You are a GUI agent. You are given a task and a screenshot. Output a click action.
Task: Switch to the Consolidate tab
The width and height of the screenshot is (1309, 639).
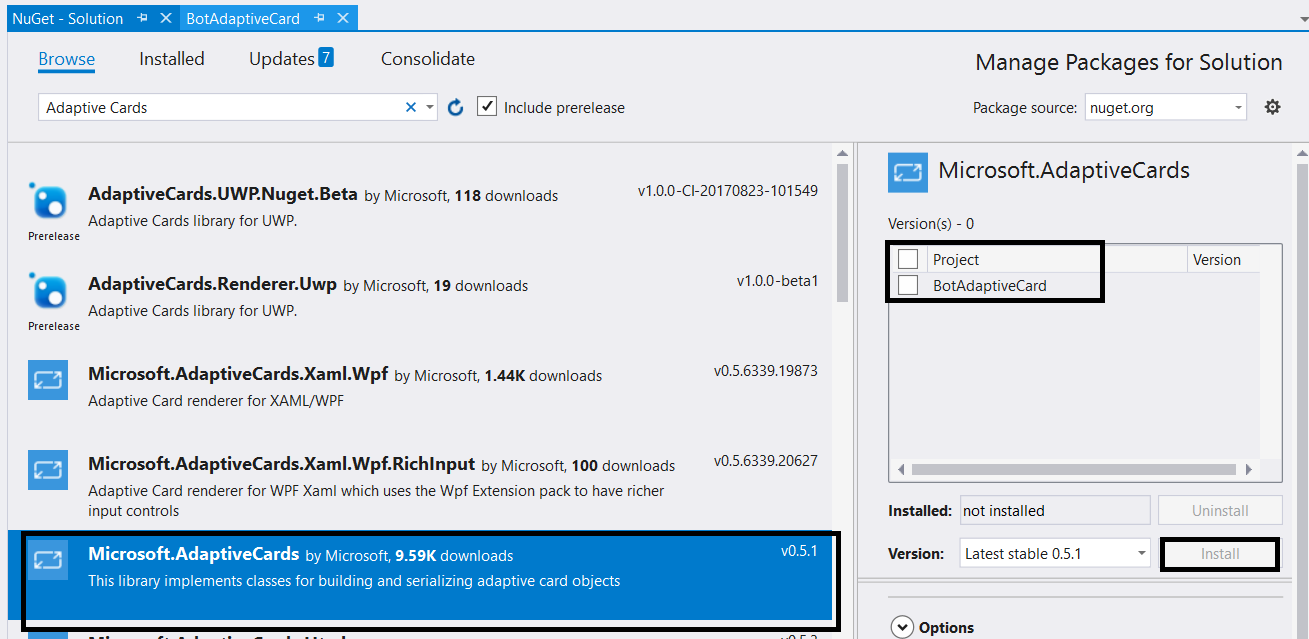tap(428, 59)
